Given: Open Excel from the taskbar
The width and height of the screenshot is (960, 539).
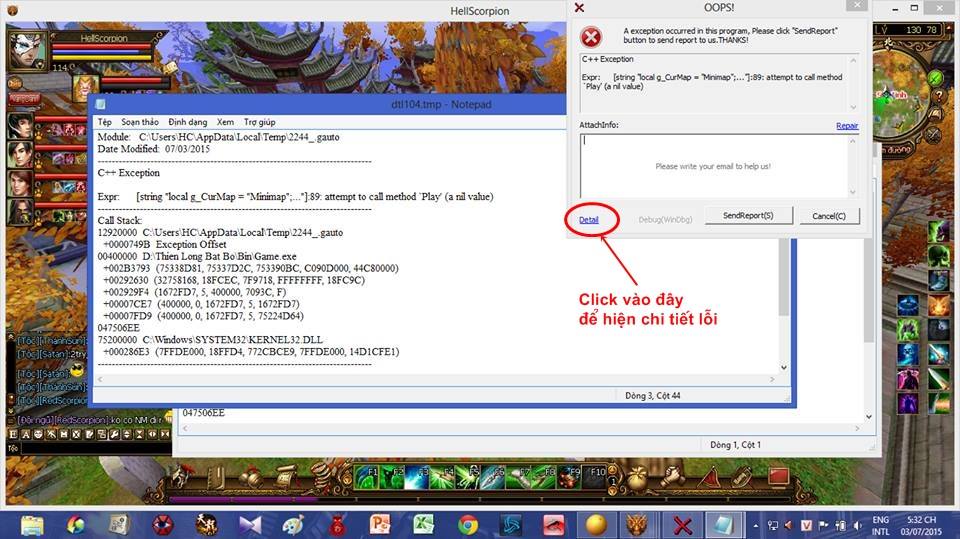Looking at the screenshot, I should point(423,526).
